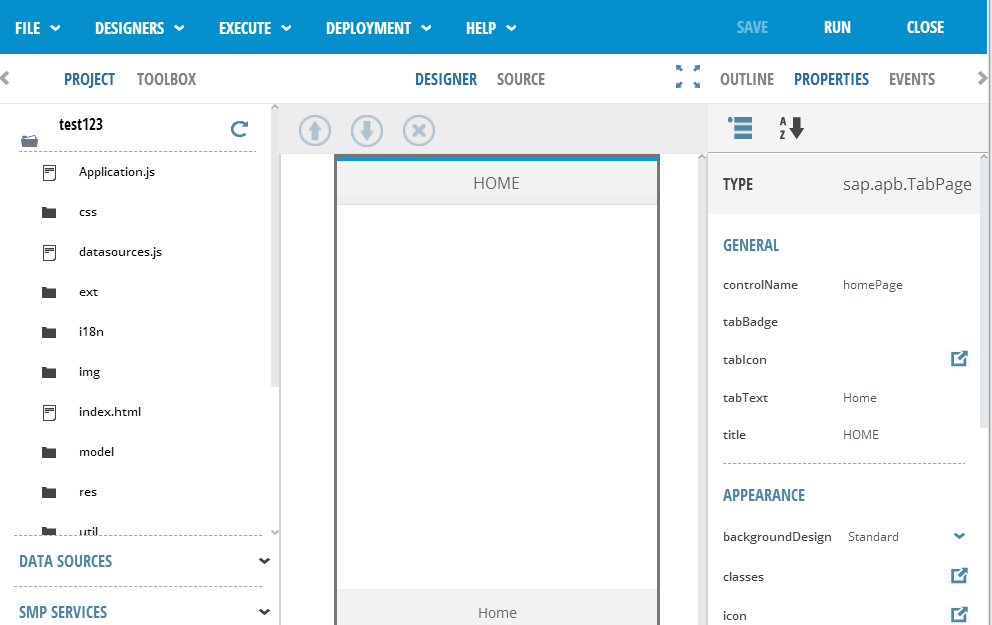Image resolution: width=992 pixels, height=625 pixels.
Task: Open the DESIGNERS menu
Action: pos(139,28)
